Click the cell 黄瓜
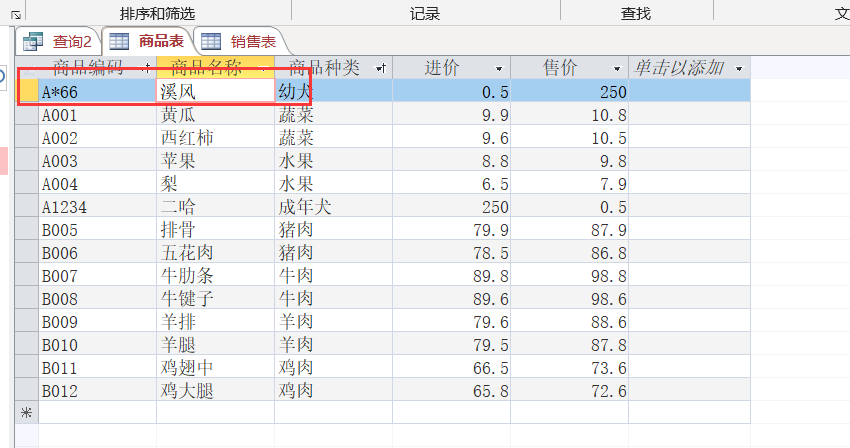Image resolution: width=850 pixels, height=448 pixels. [216, 115]
